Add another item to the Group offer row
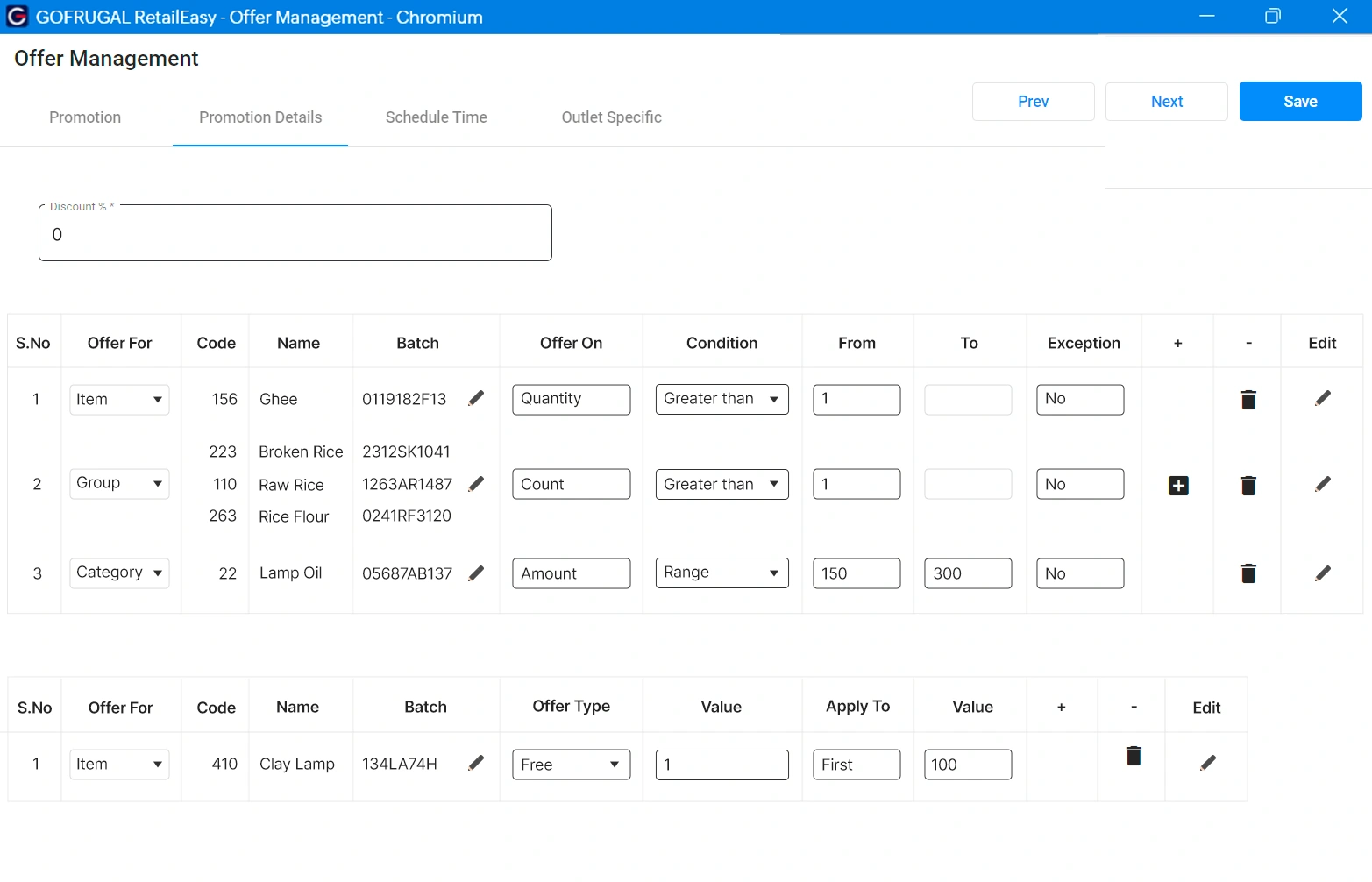 click(x=1177, y=485)
